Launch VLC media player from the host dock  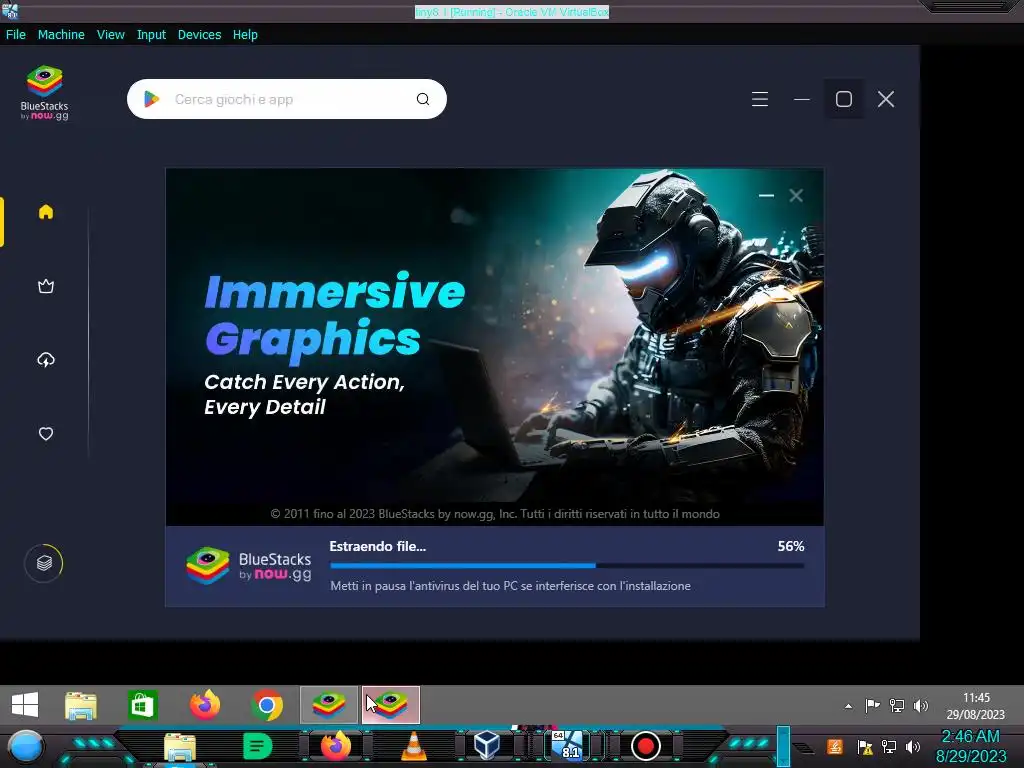[413, 746]
